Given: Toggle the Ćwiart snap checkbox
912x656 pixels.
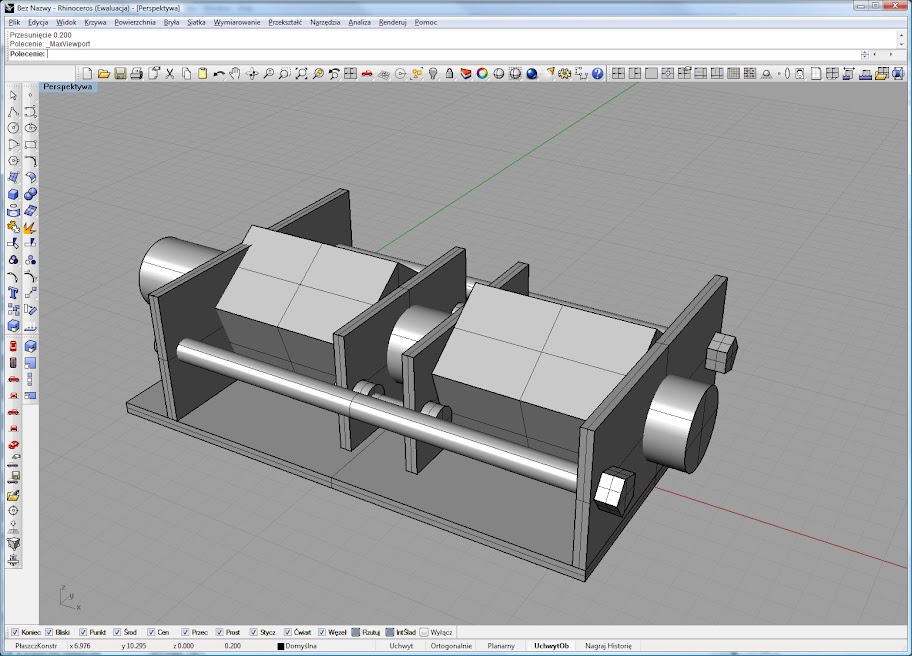Looking at the screenshot, I should pyautogui.click(x=288, y=632).
